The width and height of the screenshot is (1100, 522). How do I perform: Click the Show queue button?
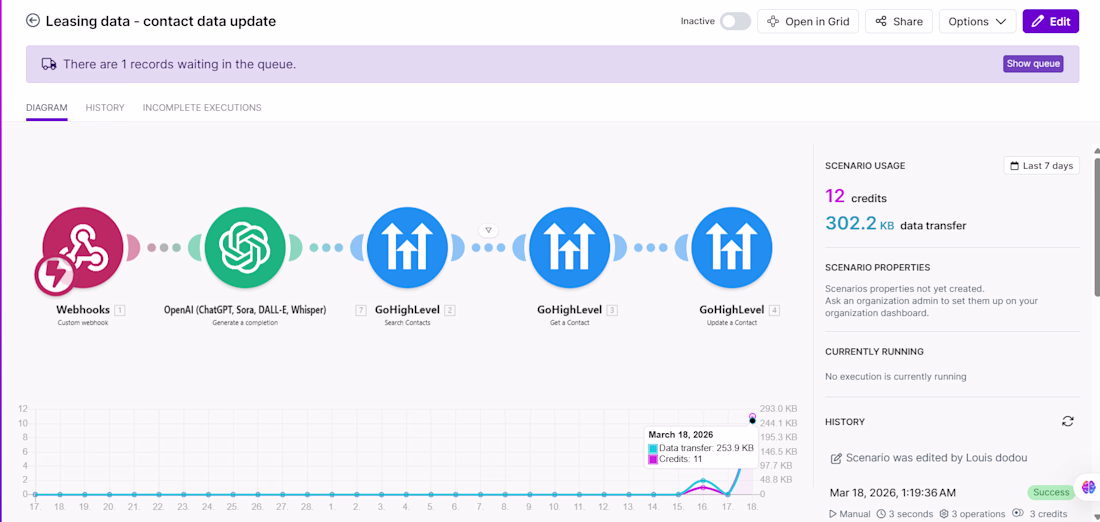[x=1033, y=64]
